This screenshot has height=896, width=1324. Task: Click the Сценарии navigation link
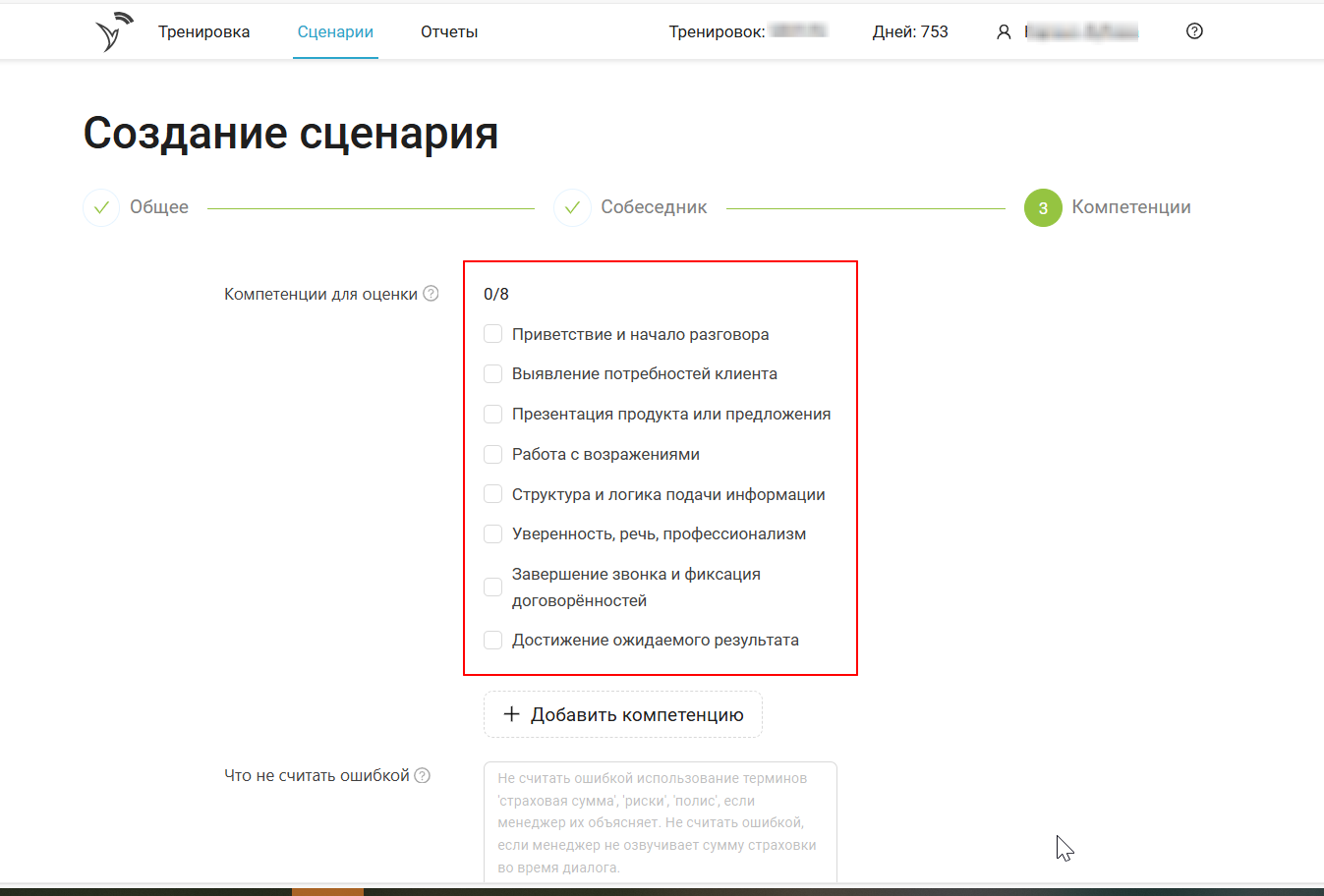point(335,31)
